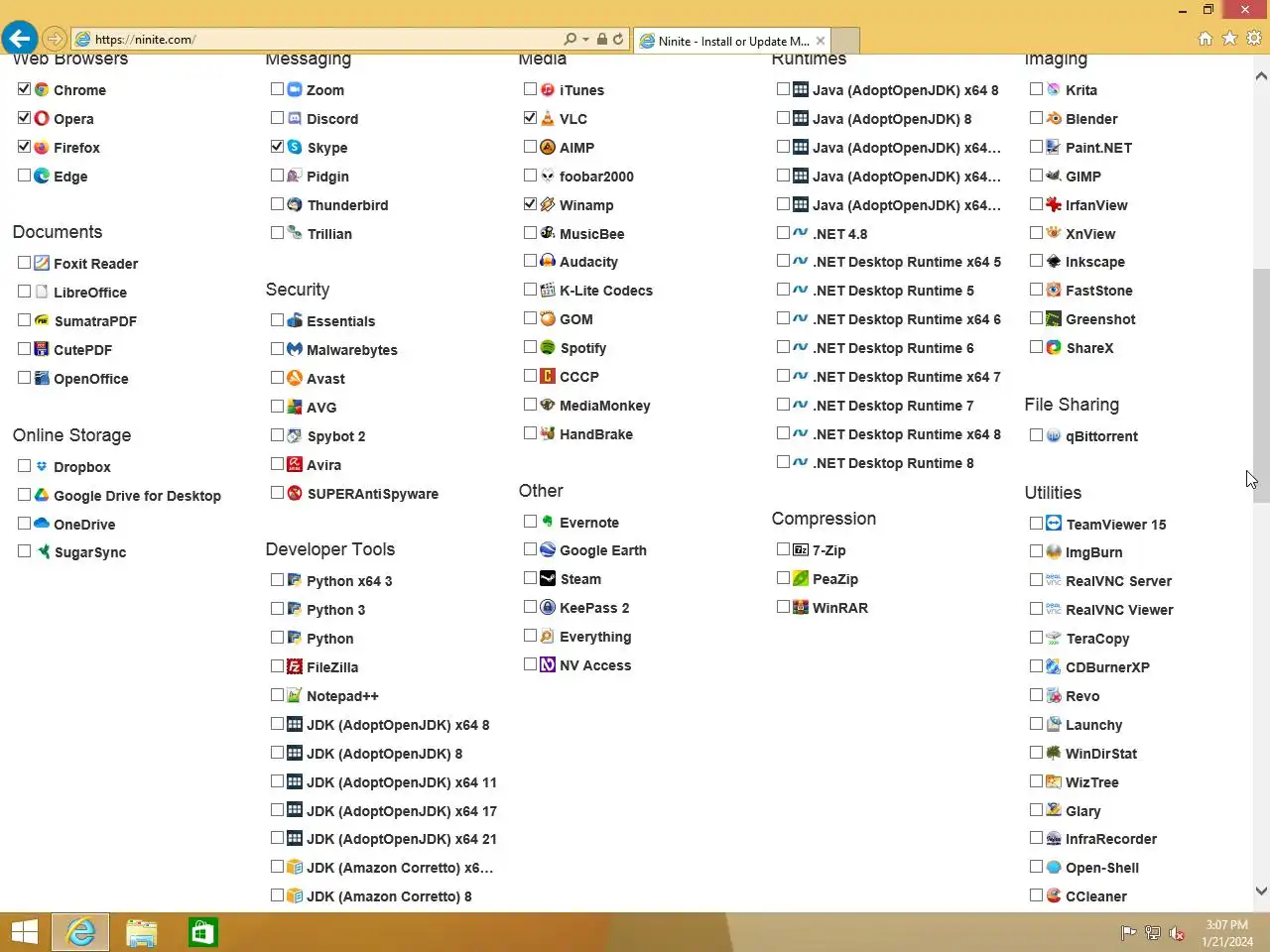Click the Firefox app icon
The image size is (1270, 952).
42,147
